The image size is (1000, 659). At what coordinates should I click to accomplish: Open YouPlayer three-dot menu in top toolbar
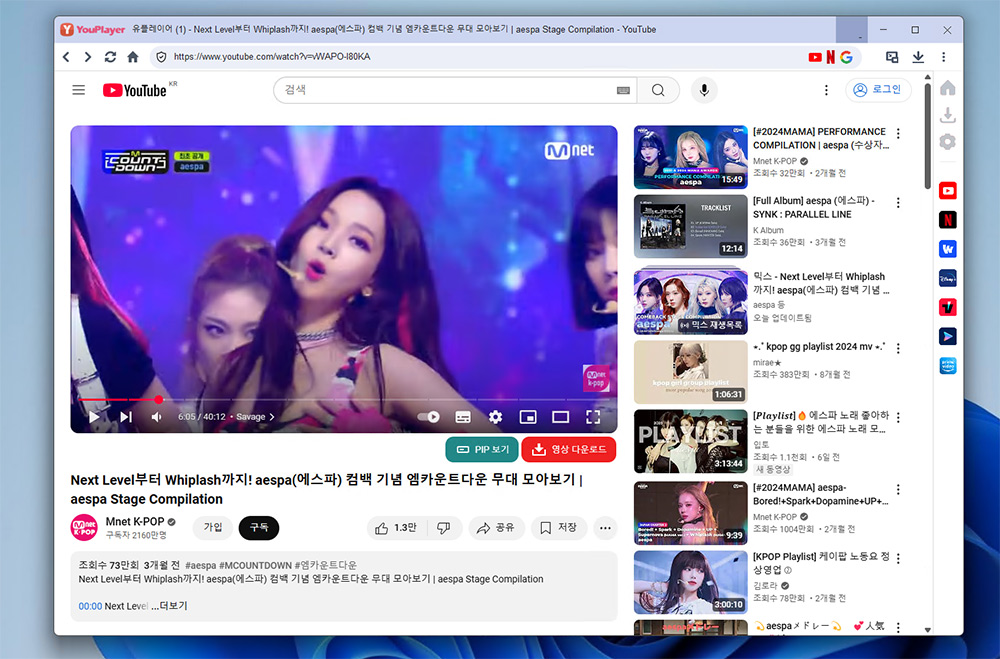tap(943, 57)
